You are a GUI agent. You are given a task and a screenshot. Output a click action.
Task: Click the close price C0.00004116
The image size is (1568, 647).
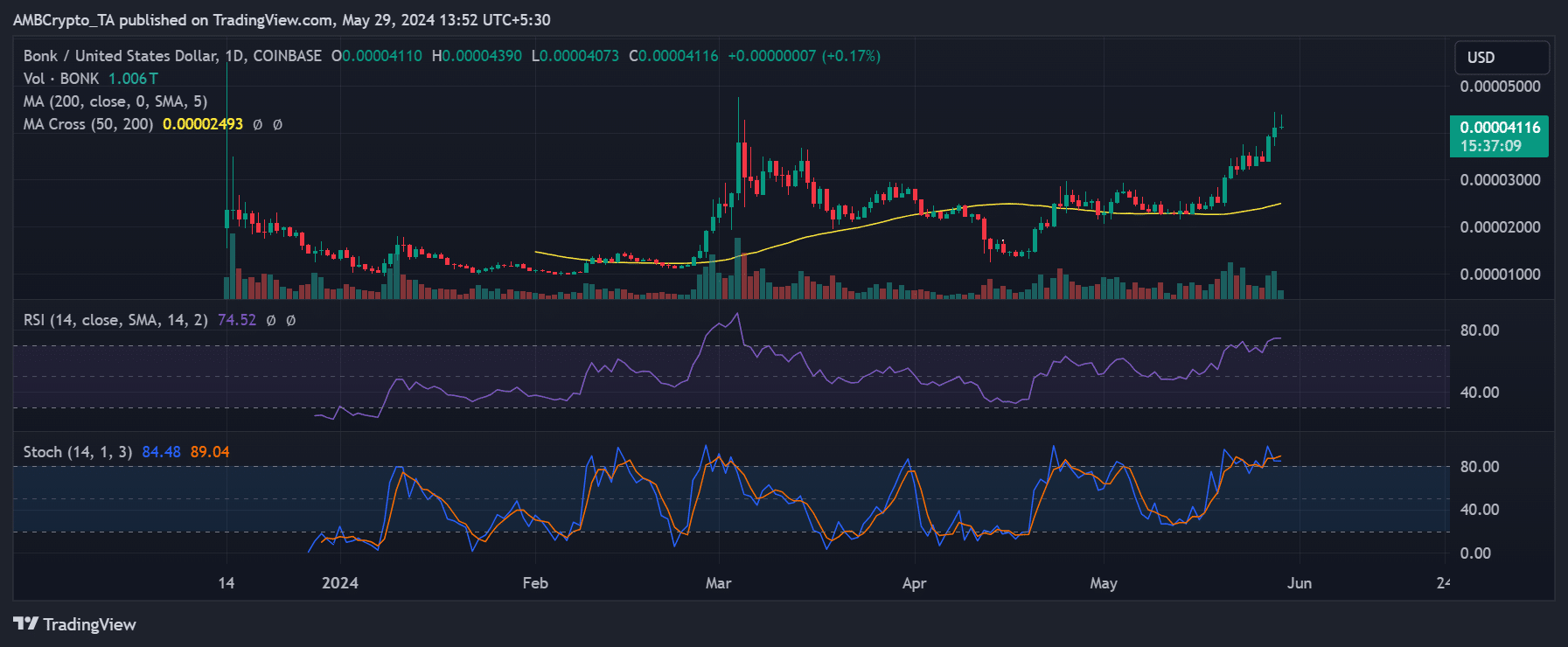tap(673, 56)
